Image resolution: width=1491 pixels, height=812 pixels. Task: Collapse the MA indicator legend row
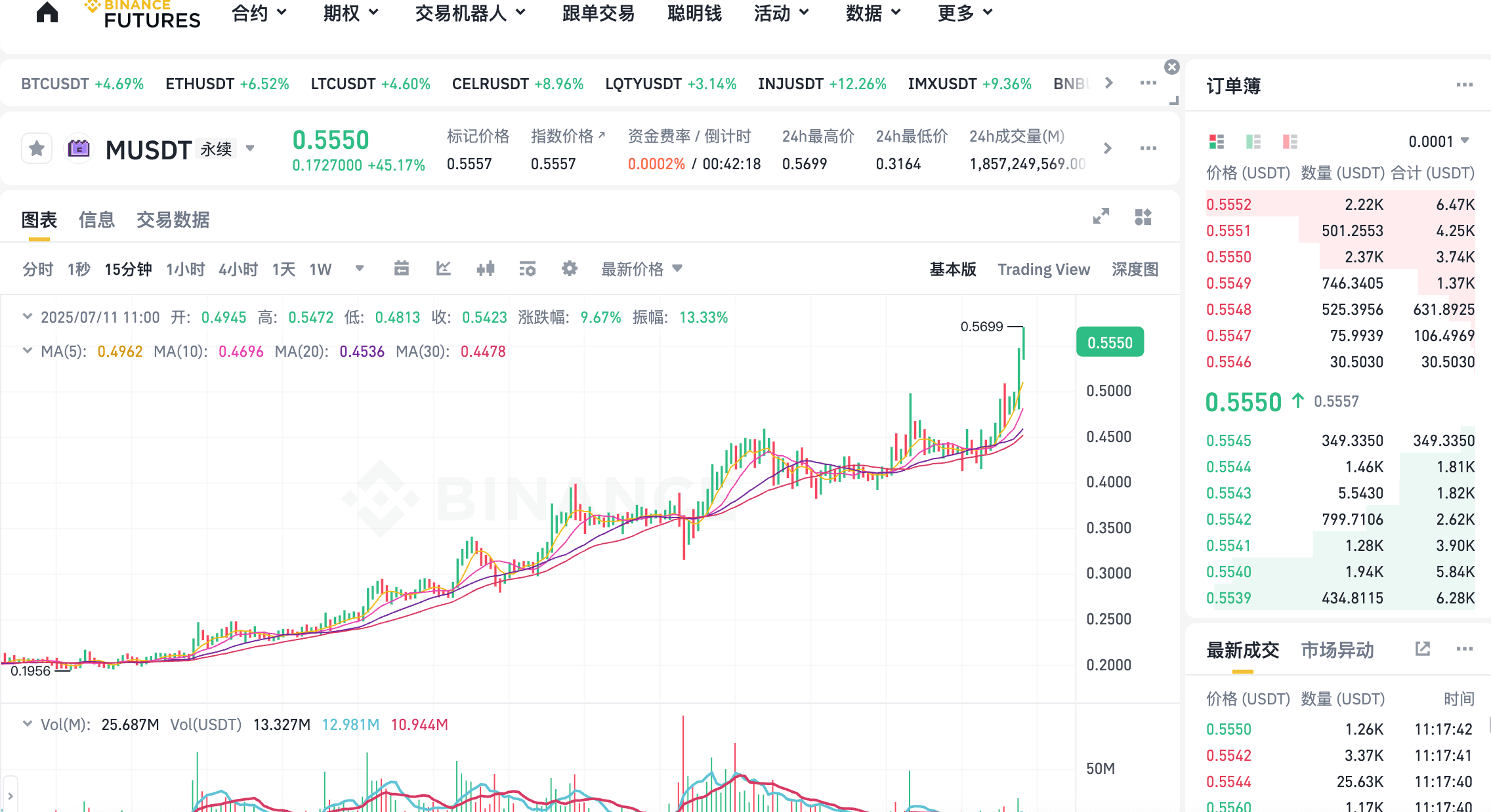click(27, 351)
